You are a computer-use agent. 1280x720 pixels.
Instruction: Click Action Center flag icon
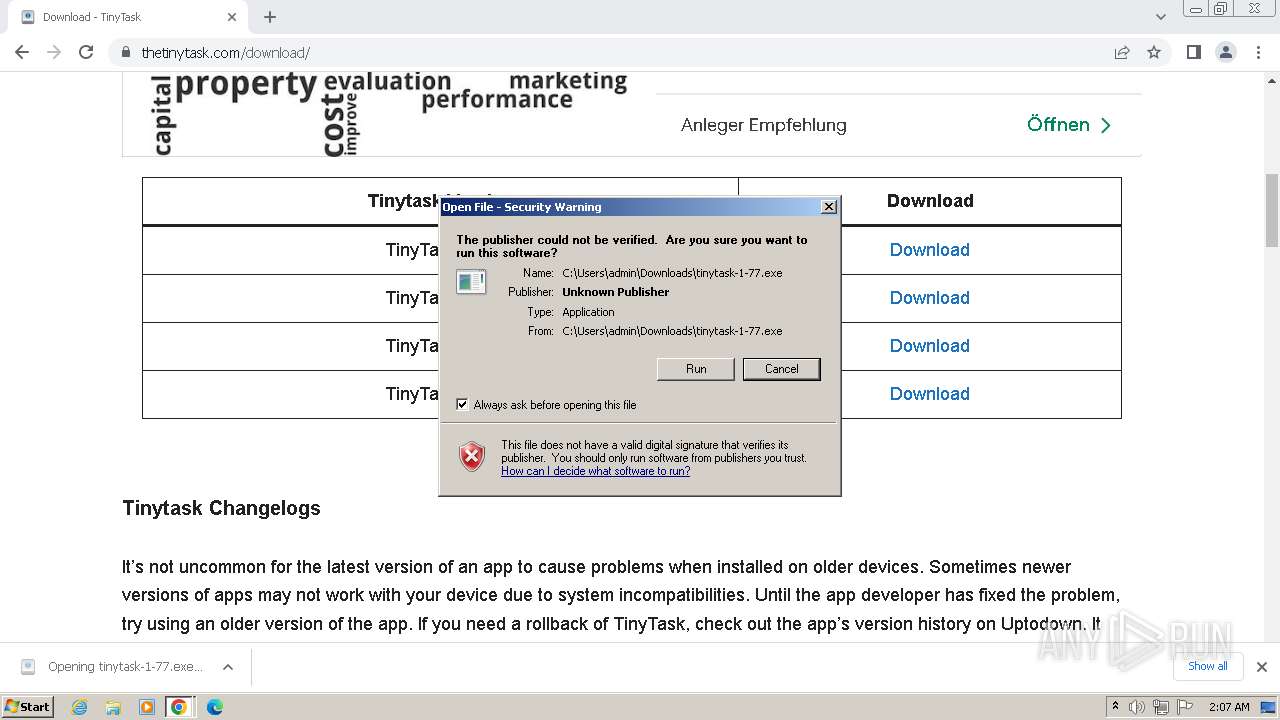(1183, 707)
